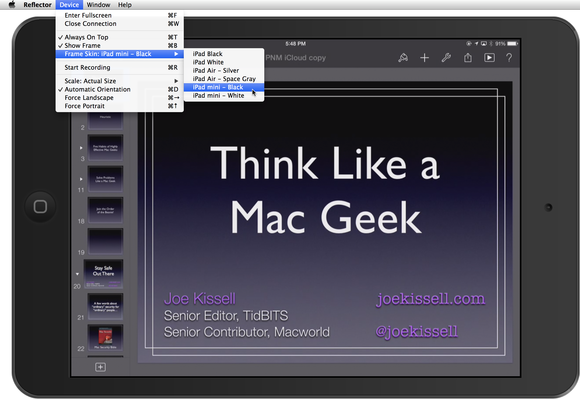Open the wrench tools icon
The width and height of the screenshot is (580, 399).
click(x=446, y=58)
